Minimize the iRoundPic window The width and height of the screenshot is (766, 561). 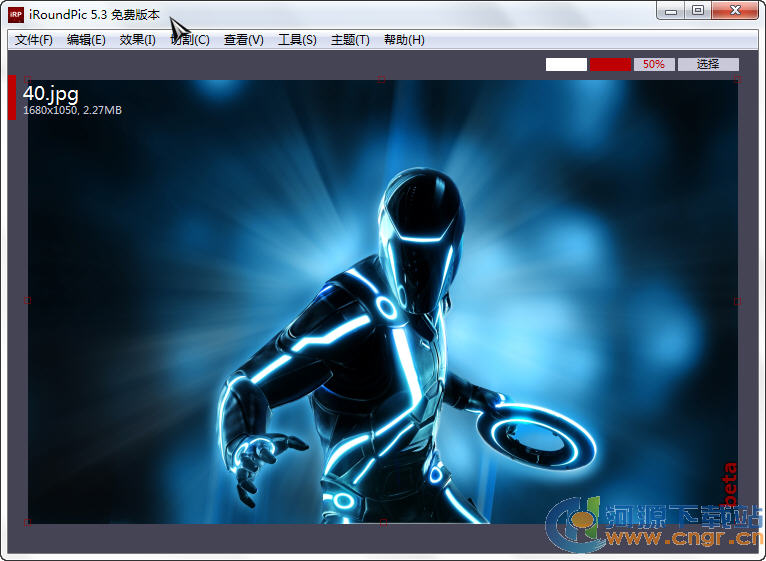(x=671, y=11)
